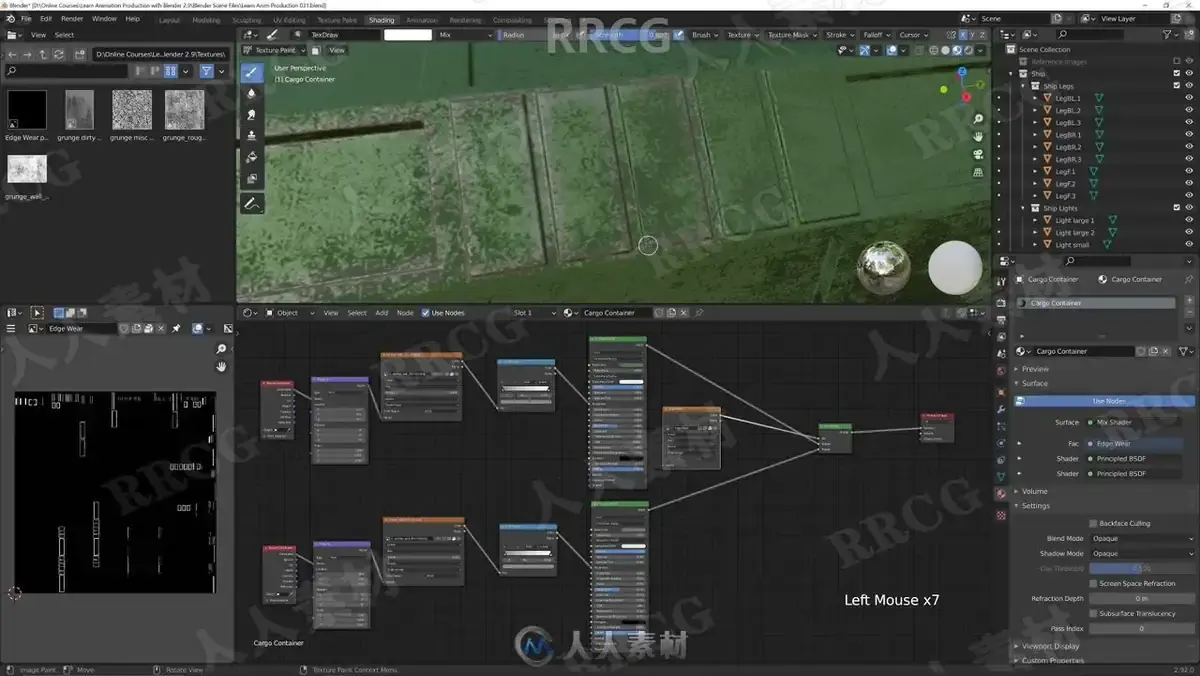Open the Texture Mask dropdown
Image resolution: width=1200 pixels, height=676 pixels.
(x=791, y=35)
